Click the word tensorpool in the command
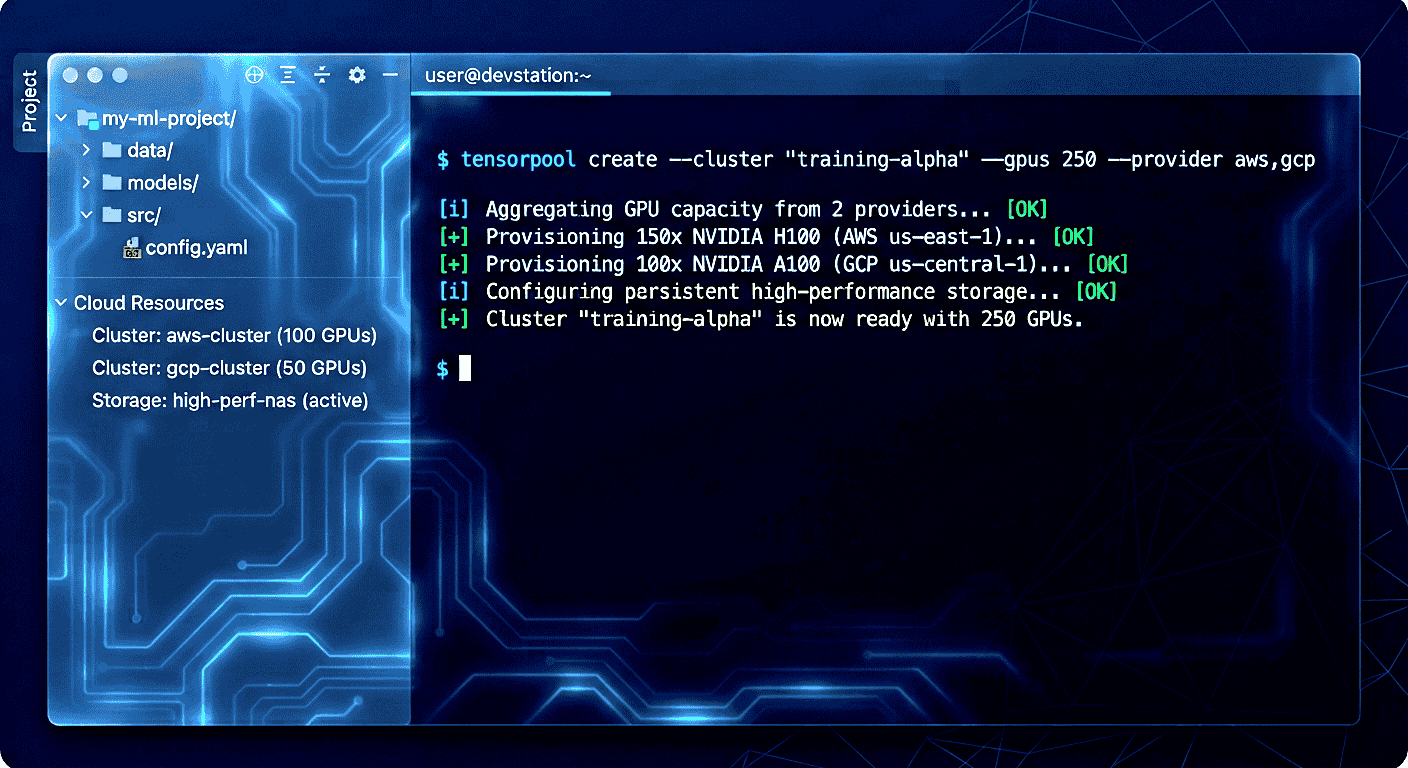The height and width of the screenshot is (768, 1408). tap(518, 160)
